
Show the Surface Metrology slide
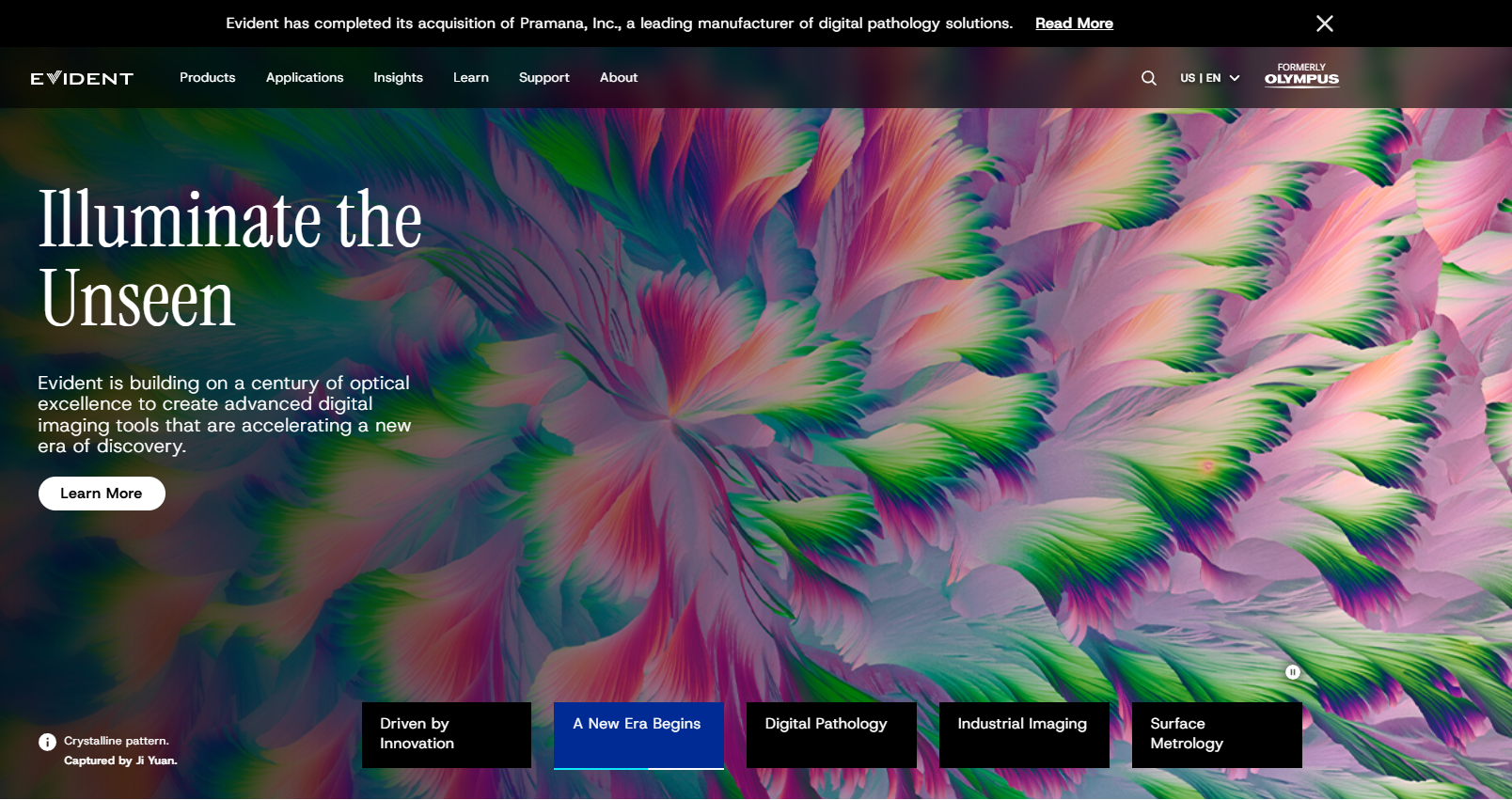click(x=1217, y=734)
